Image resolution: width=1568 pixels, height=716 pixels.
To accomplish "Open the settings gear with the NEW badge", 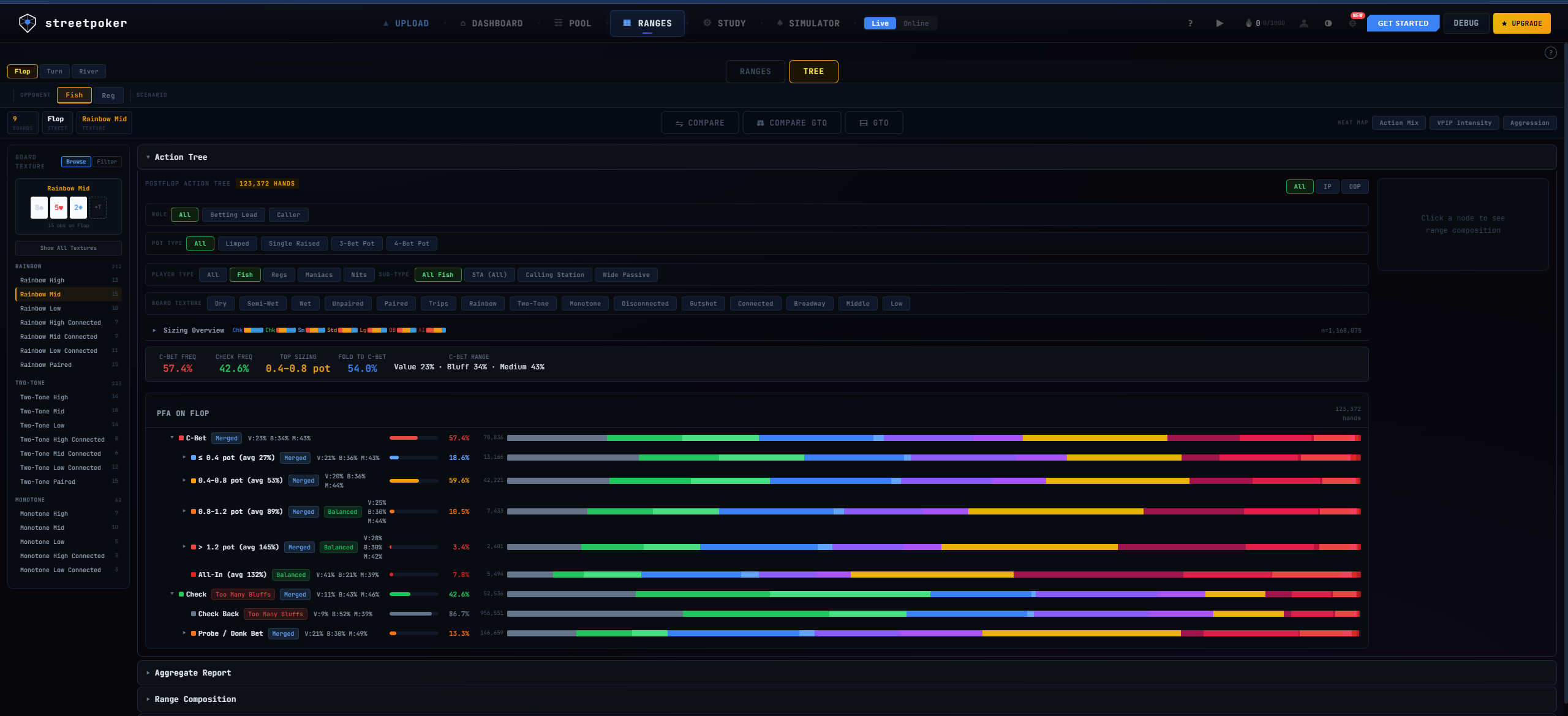I will [1352, 23].
